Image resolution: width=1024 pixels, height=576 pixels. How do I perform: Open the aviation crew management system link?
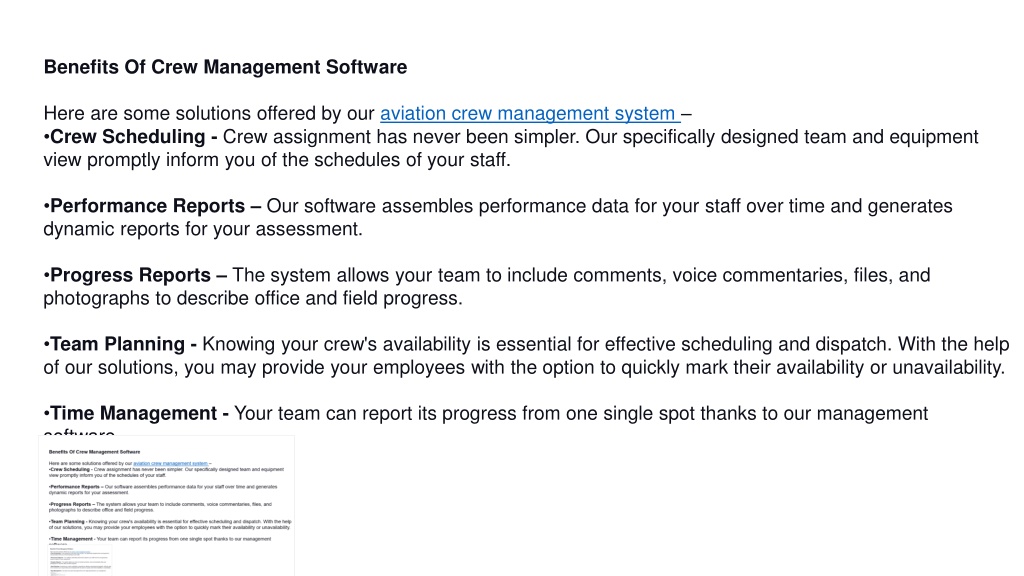pos(530,114)
